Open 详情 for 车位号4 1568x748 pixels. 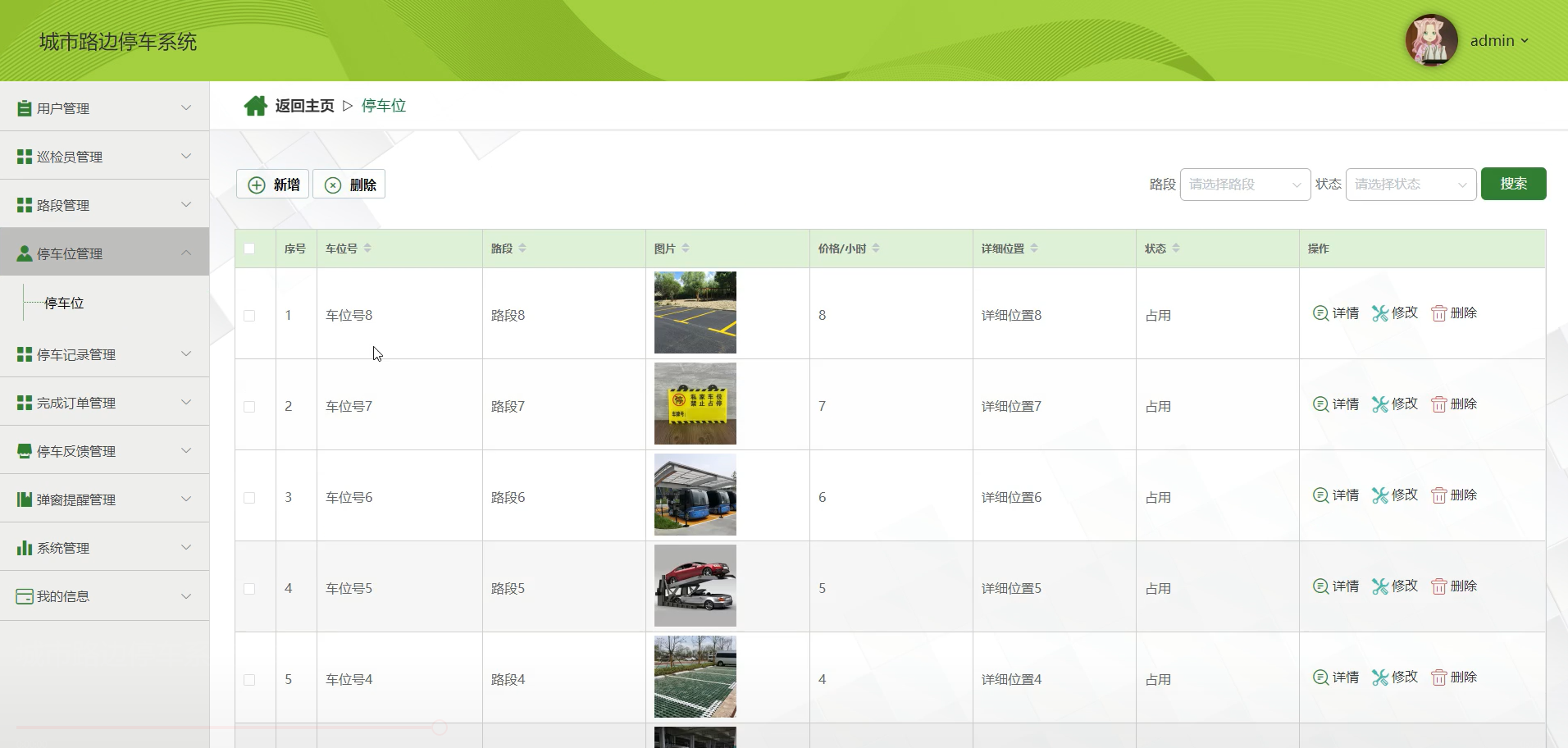(x=1336, y=677)
